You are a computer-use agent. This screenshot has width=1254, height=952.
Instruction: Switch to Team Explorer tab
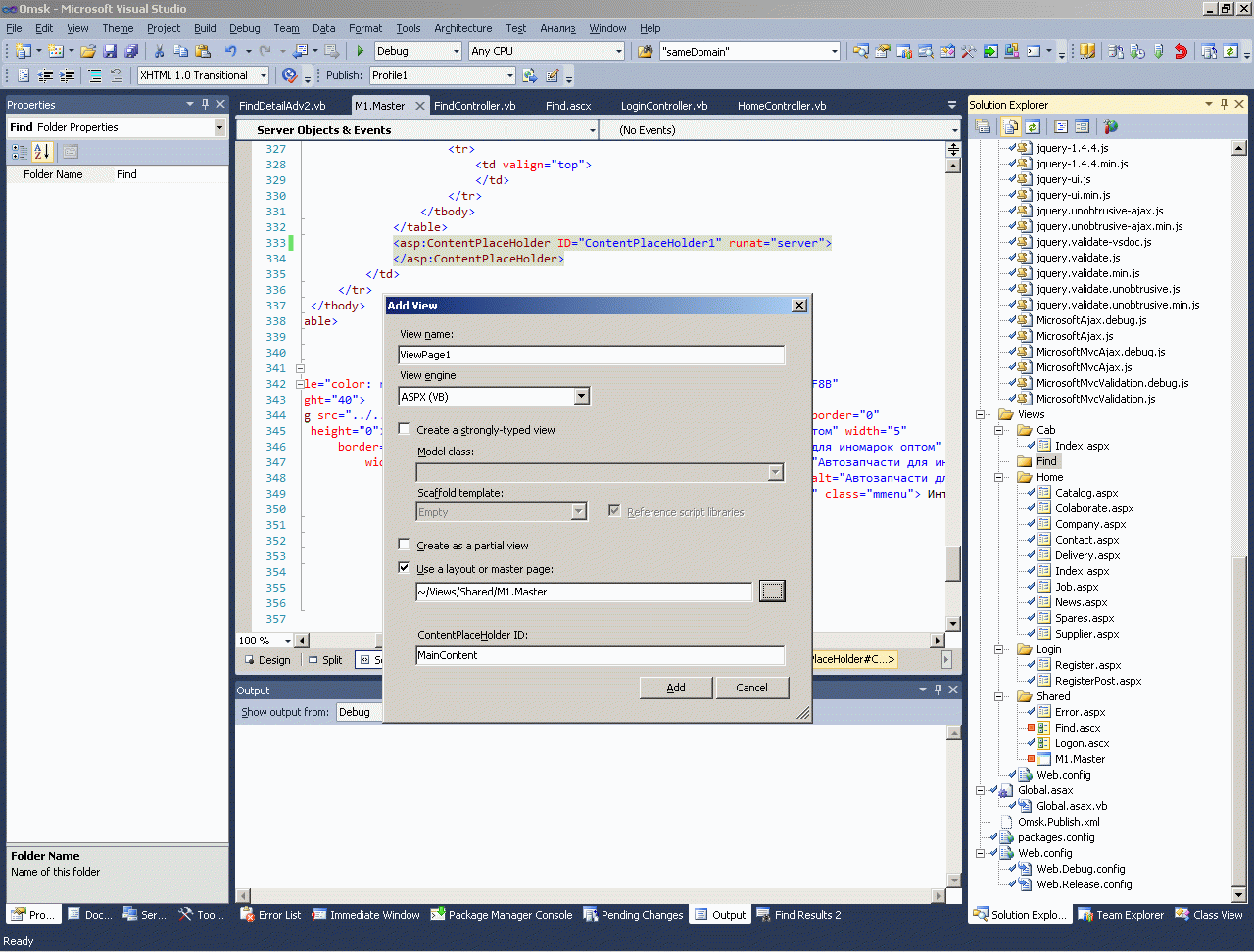1120,915
